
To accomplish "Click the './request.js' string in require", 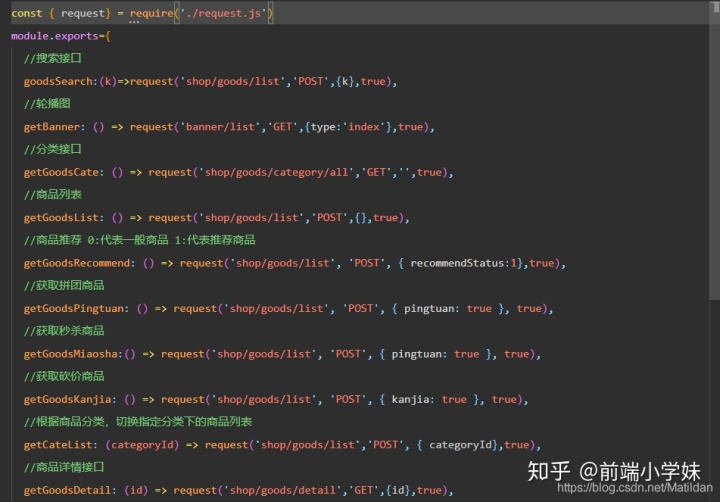I will click(x=224, y=13).
